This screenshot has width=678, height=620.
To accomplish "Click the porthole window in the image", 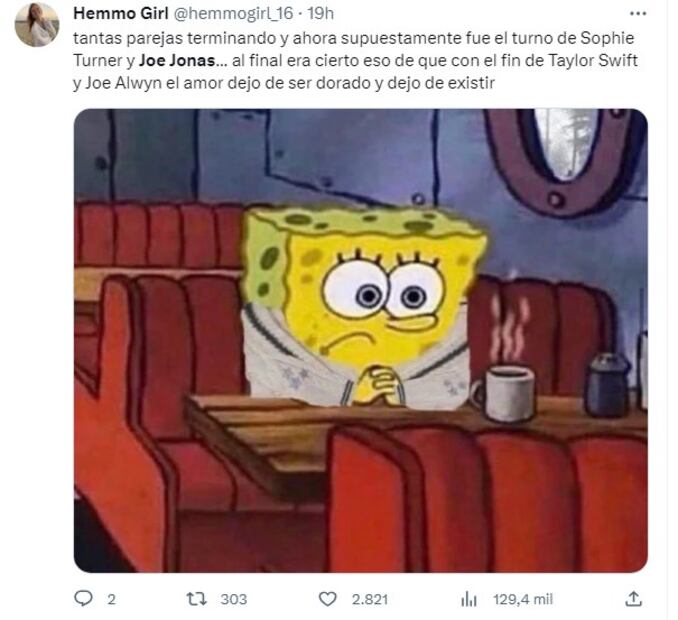I will tap(564, 156).
